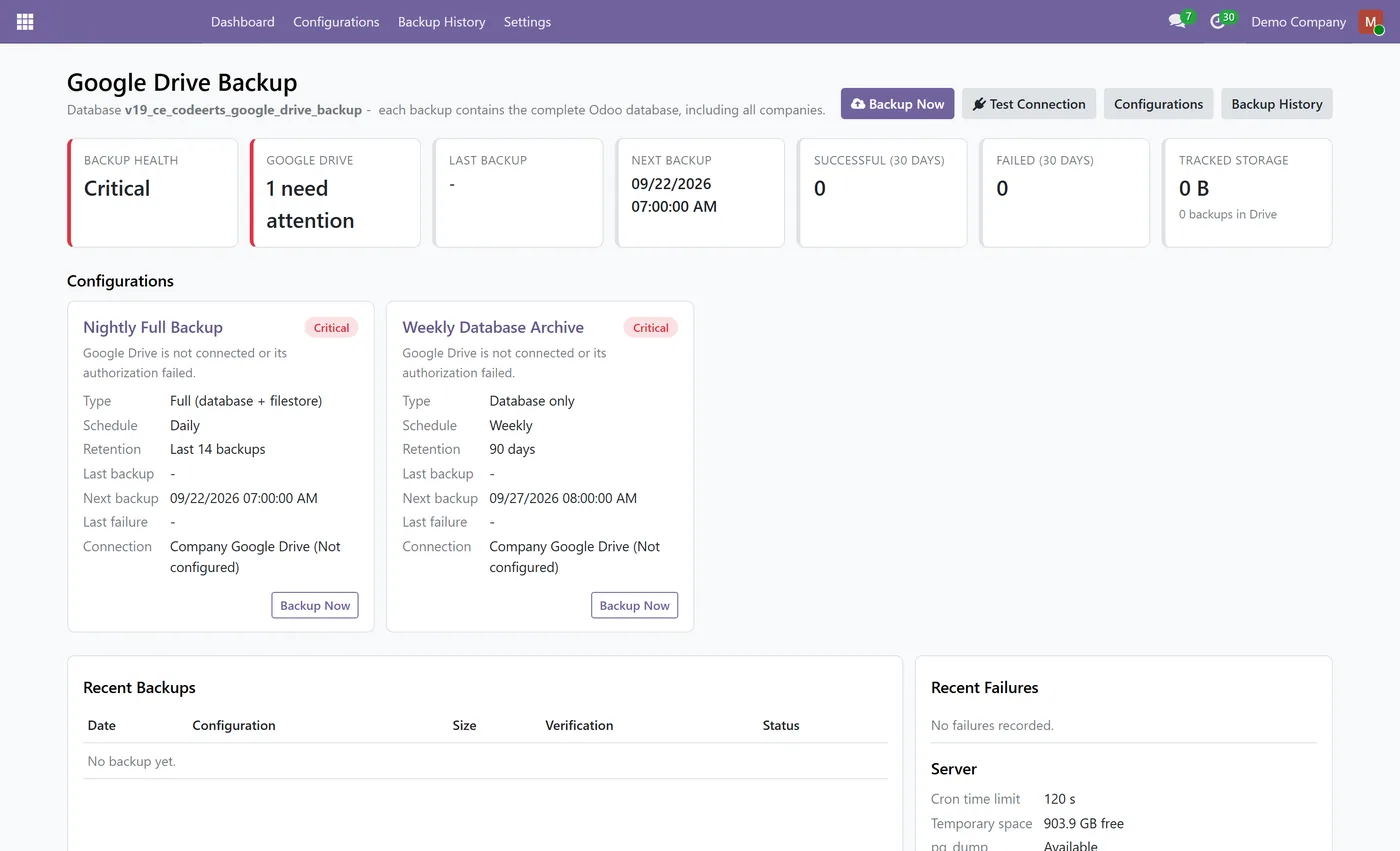The width and height of the screenshot is (1400, 851).
Task: Click the Next Backup stat card
Action: pos(700,192)
